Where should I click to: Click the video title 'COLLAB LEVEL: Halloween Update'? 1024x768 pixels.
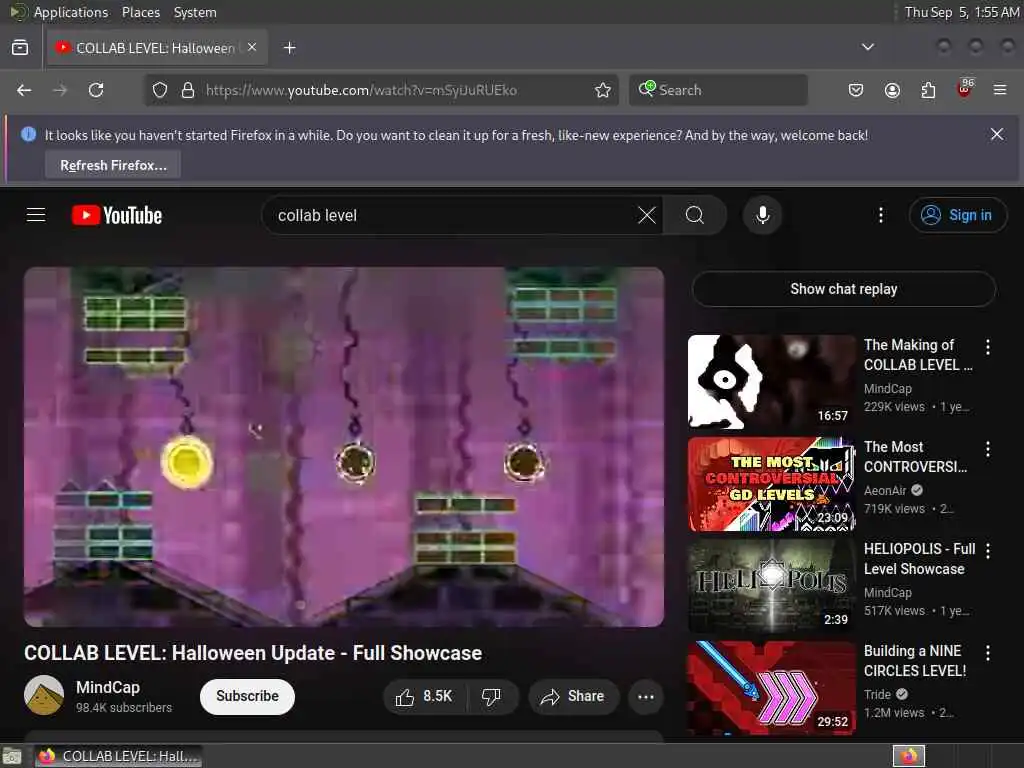click(253, 653)
